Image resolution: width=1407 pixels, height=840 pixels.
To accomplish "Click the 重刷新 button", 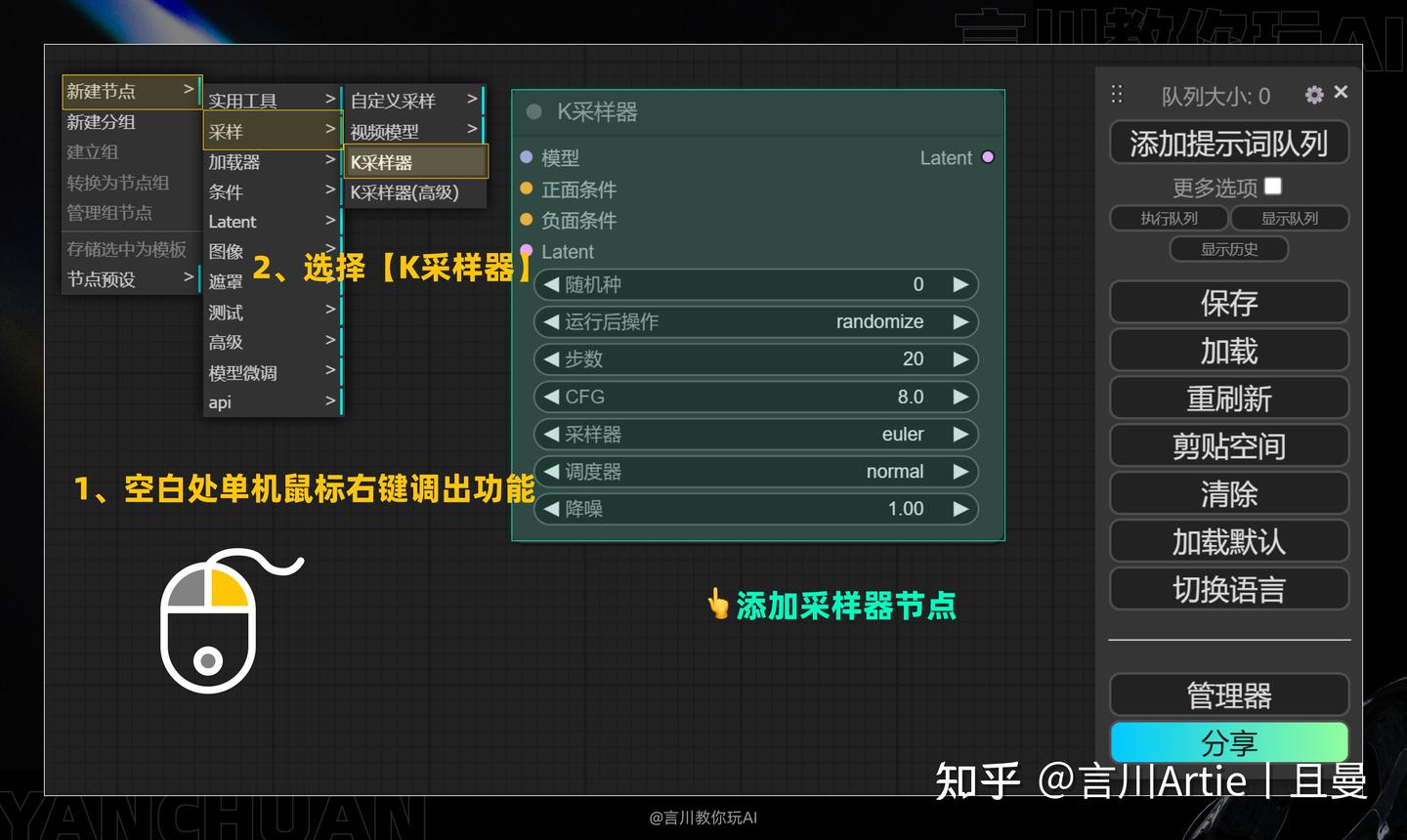I will pyautogui.click(x=1229, y=398).
